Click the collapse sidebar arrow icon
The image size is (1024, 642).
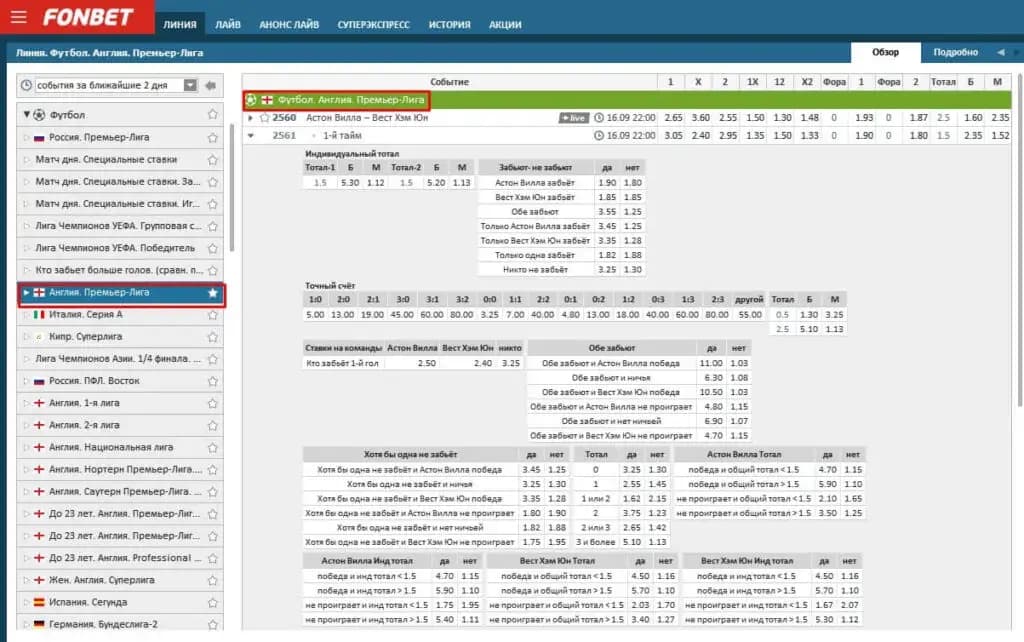(x=211, y=85)
